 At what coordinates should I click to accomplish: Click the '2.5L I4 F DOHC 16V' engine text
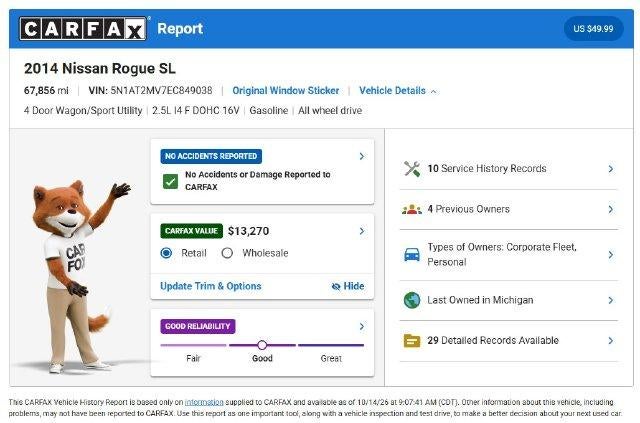(x=196, y=111)
